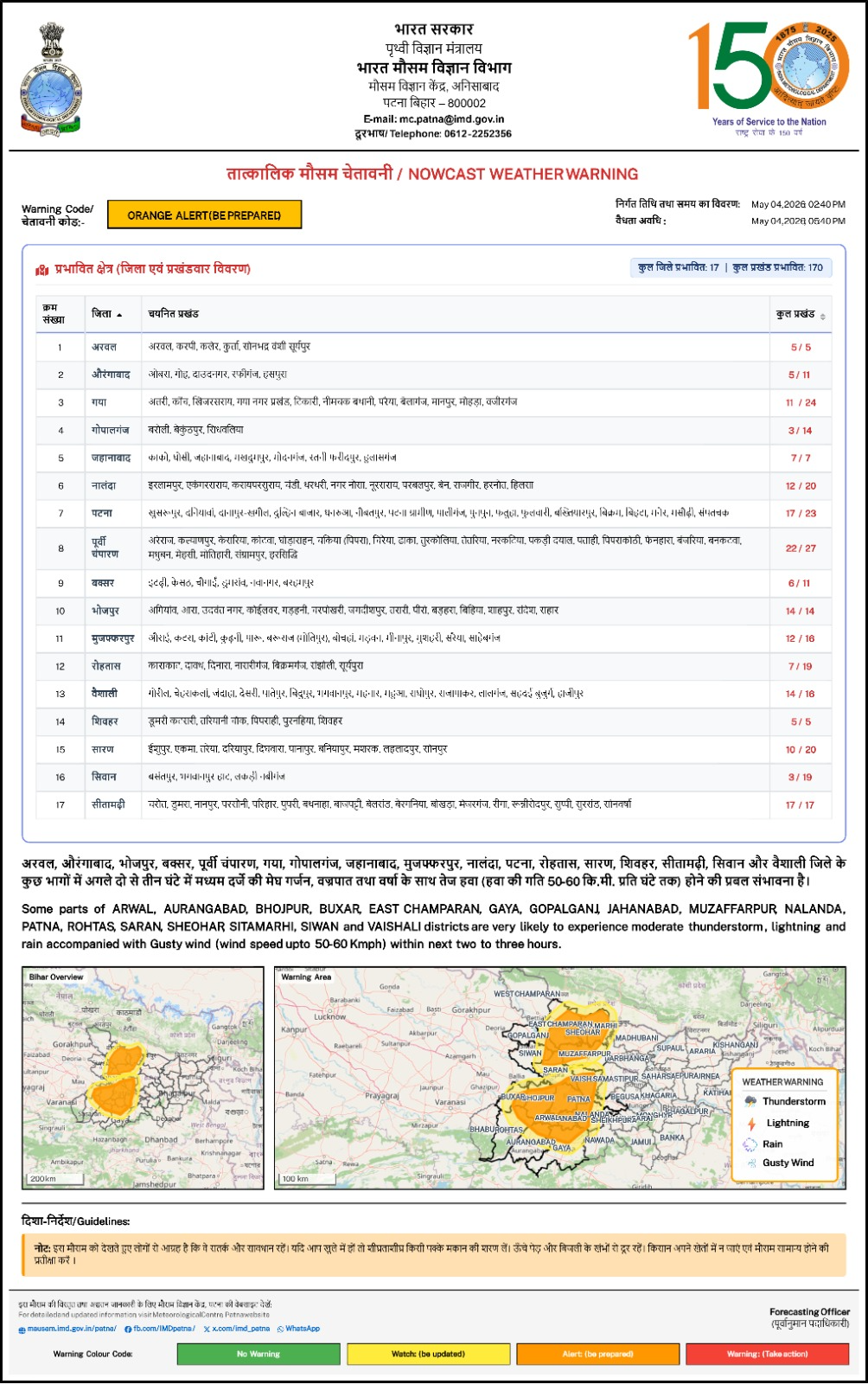Click the Warning Area map

coord(560,1078)
